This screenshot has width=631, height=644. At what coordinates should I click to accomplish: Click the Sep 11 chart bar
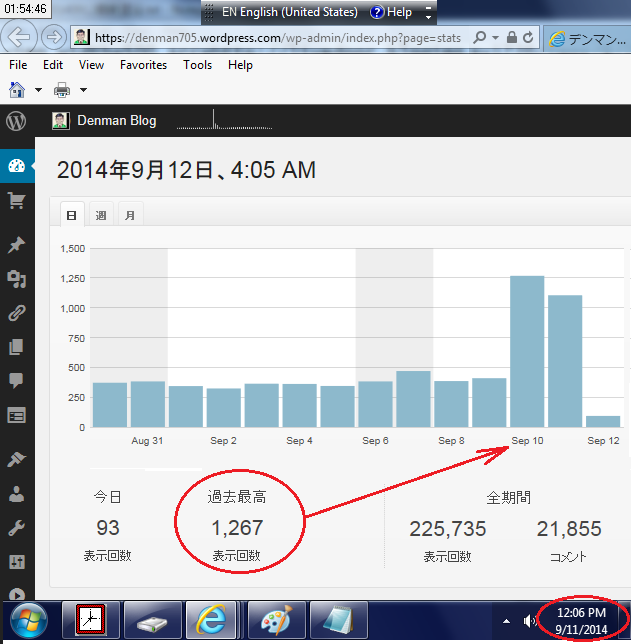[x=565, y=361]
